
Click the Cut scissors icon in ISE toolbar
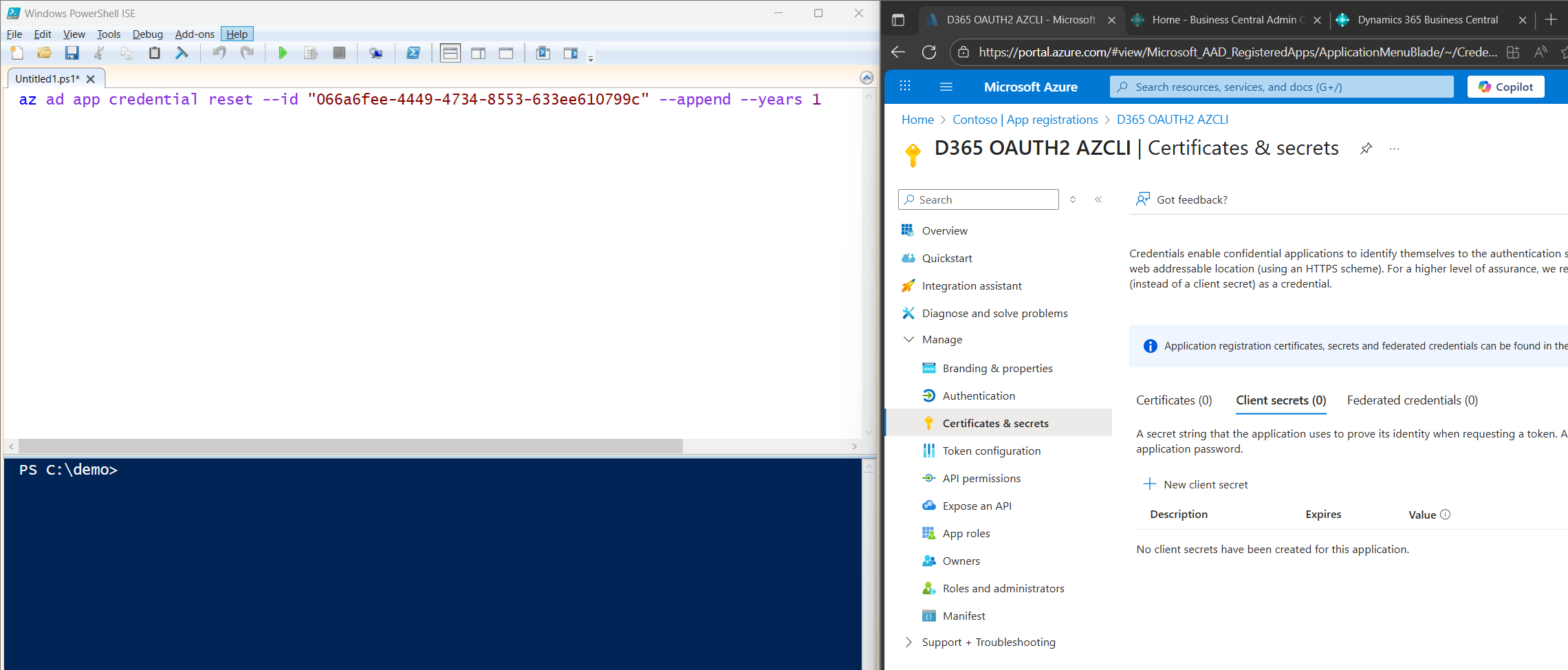[99, 53]
